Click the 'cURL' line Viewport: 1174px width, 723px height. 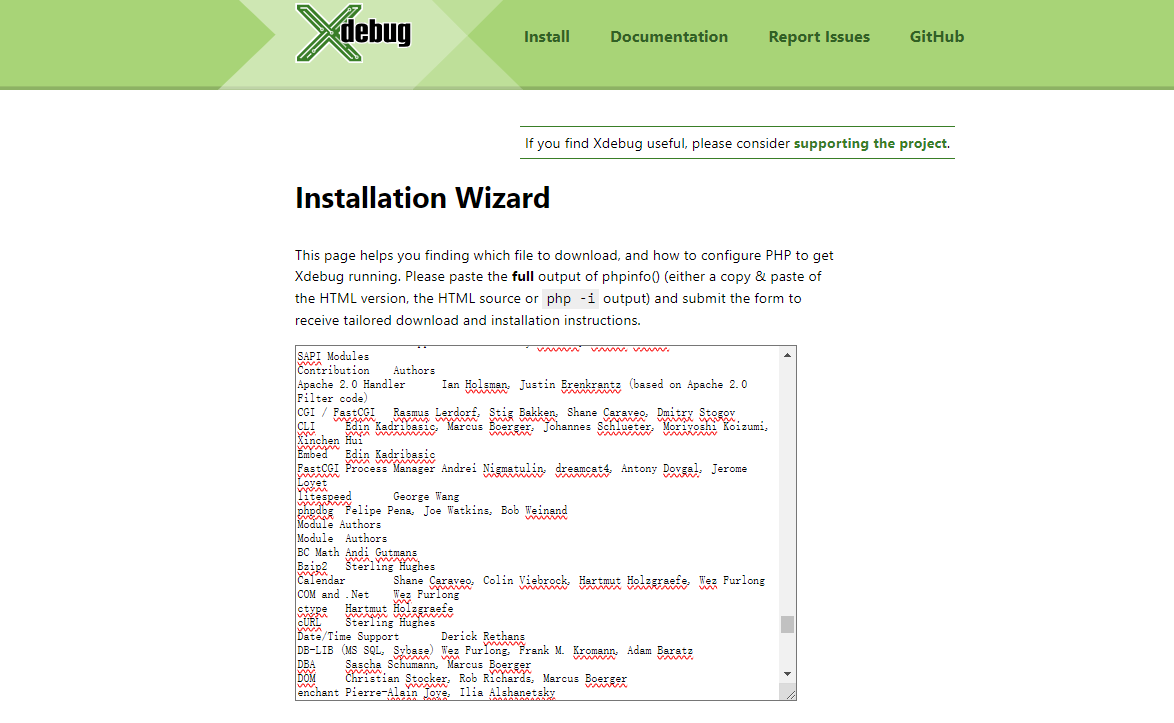click(366, 623)
